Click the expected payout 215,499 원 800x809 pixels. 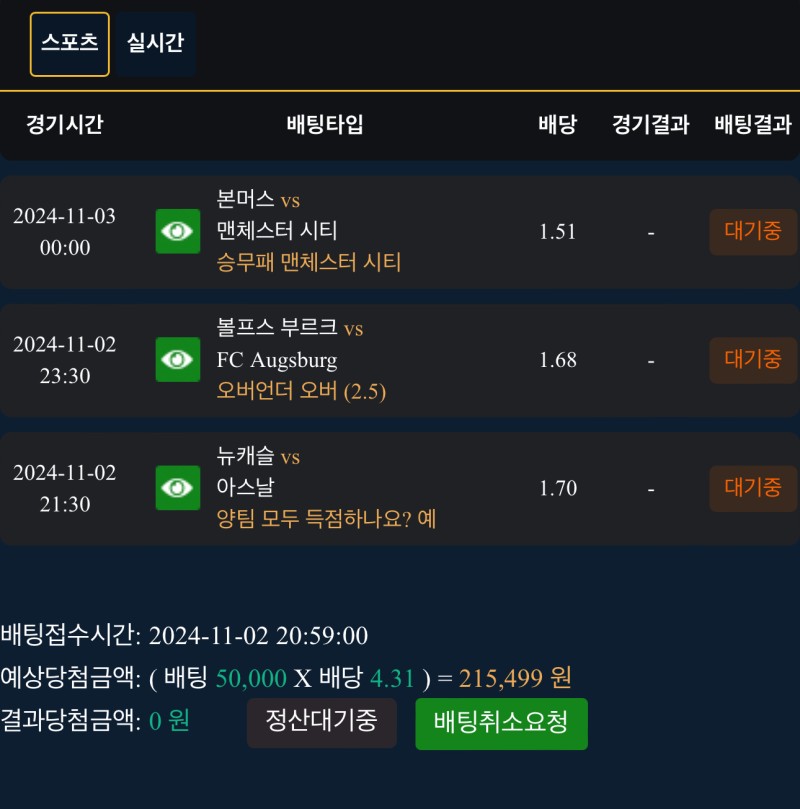coord(515,678)
